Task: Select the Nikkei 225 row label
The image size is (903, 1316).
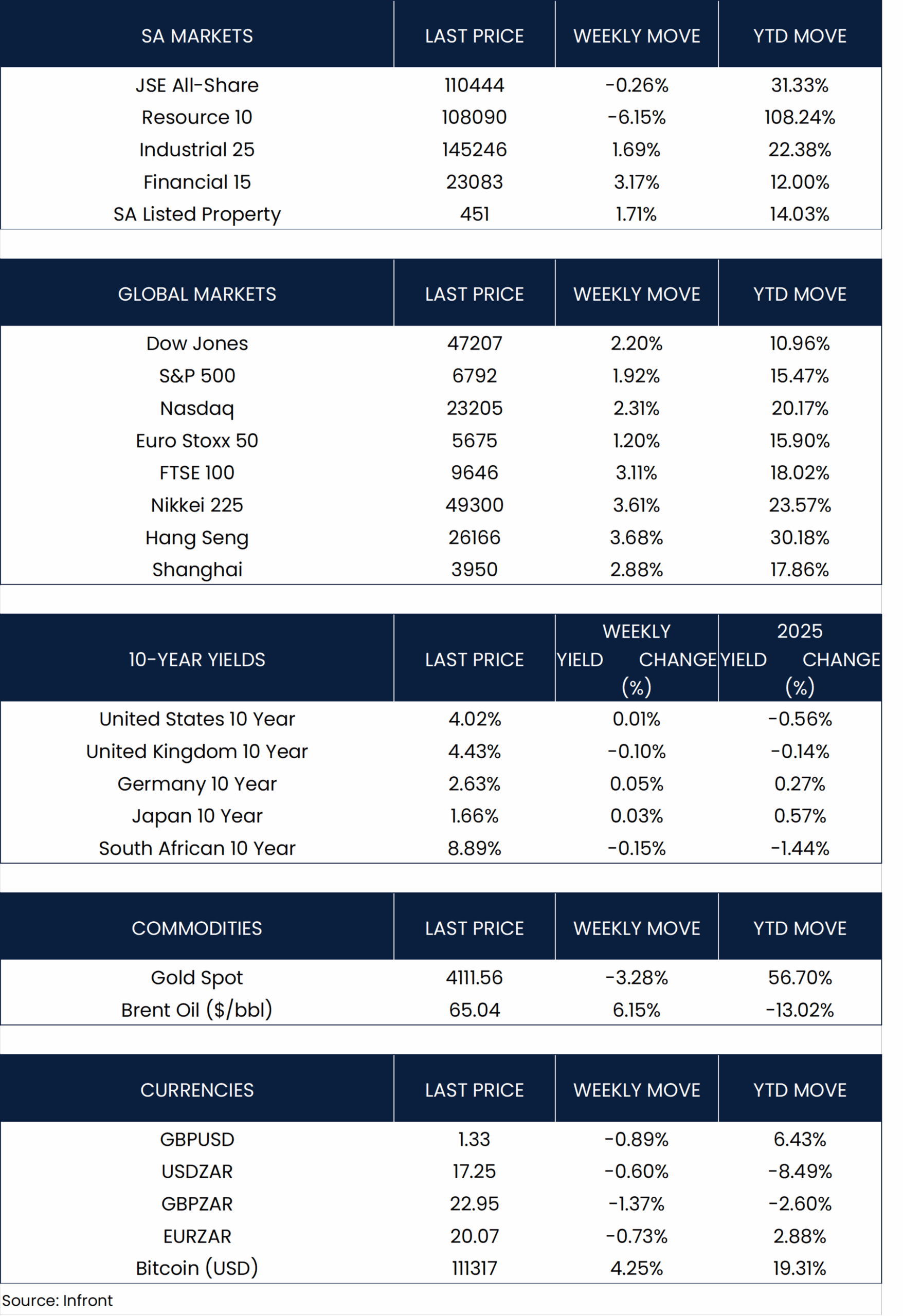Action: click(196, 505)
